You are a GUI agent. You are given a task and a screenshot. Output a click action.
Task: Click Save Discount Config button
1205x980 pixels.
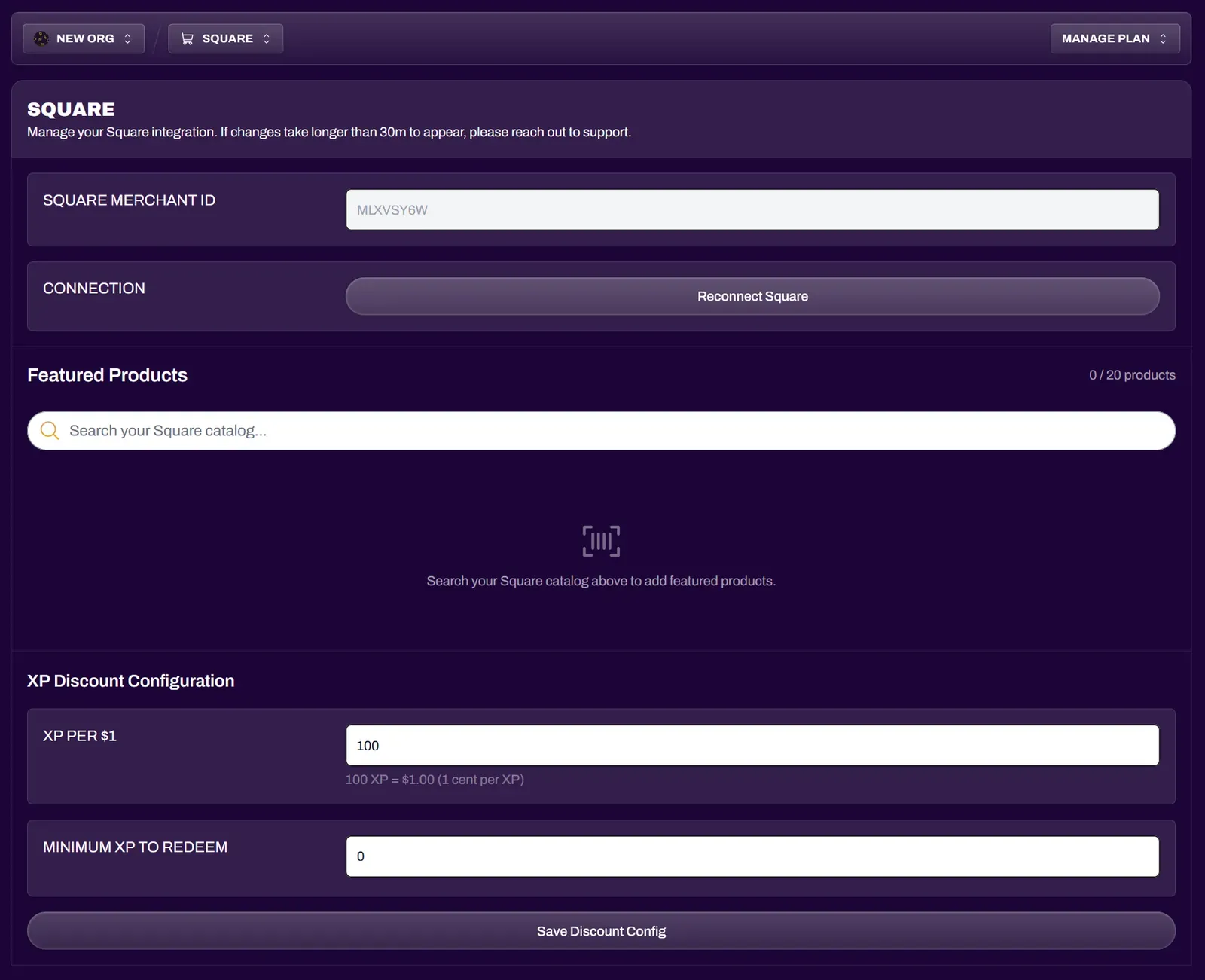click(x=601, y=931)
